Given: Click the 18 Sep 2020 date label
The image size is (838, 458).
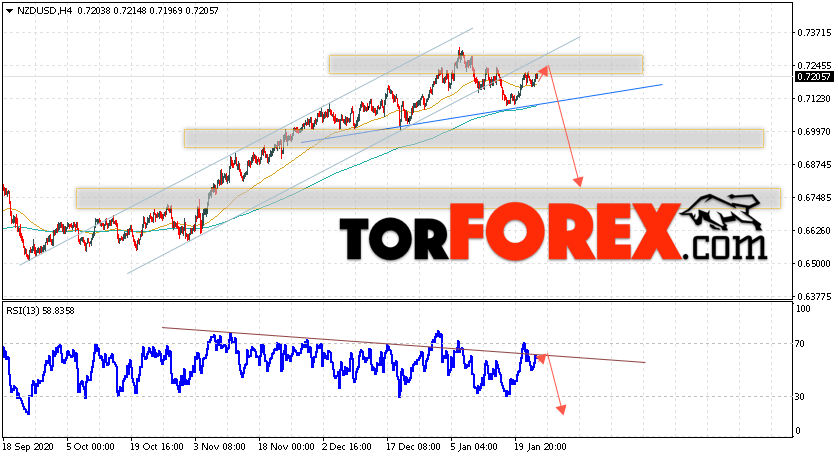Looking at the screenshot, I should [x=28, y=447].
